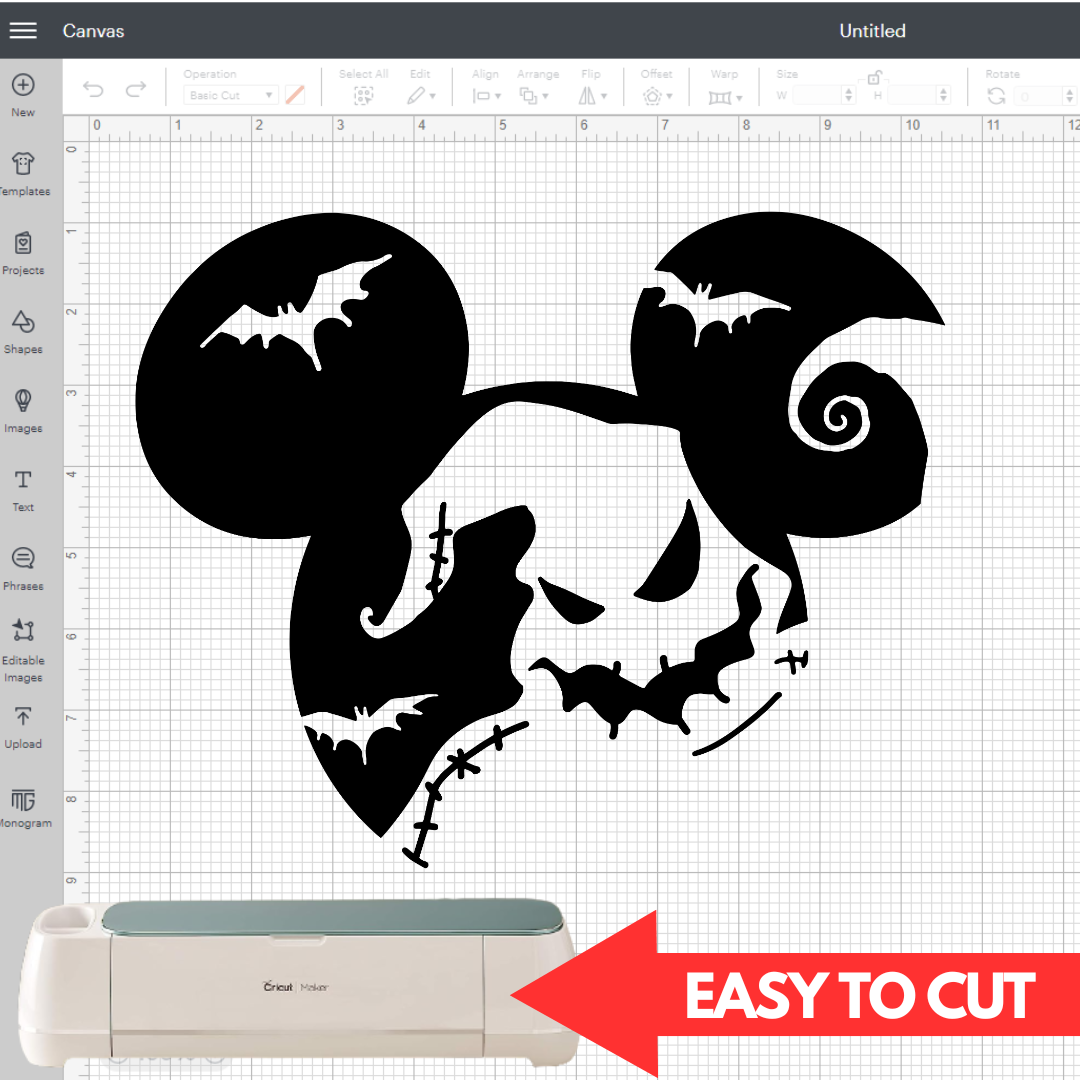Click the Untitled project title
The image size is (1080, 1080).
click(872, 30)
